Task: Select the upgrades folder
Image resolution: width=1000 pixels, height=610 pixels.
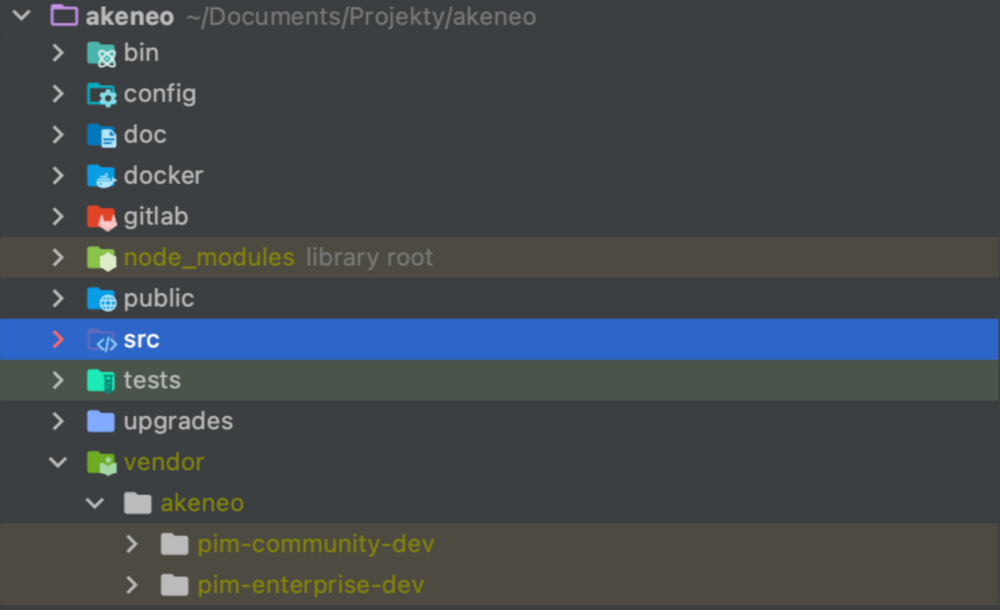Action: [x=178, y=421]
